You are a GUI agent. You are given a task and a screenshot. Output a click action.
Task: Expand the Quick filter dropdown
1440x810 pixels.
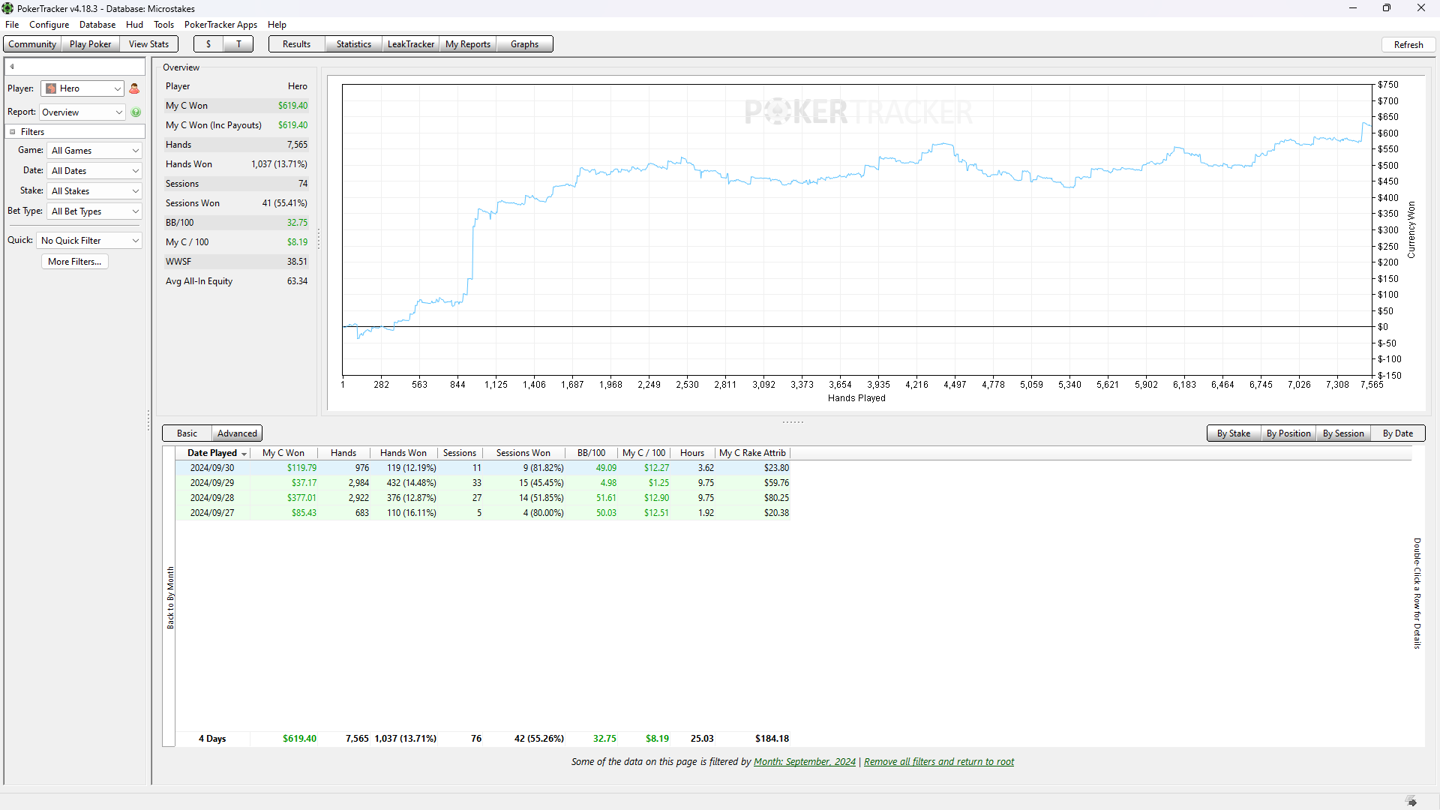(x=89, y=241)
